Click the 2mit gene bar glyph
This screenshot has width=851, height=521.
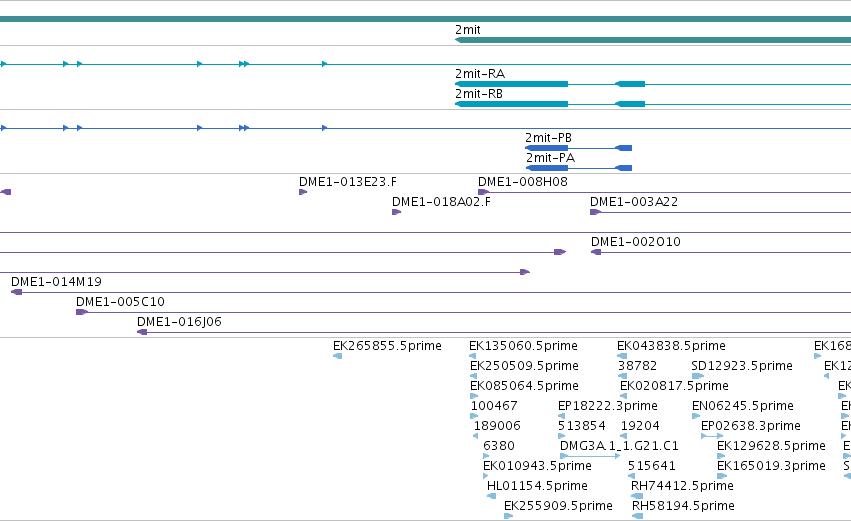coord(653,40)
